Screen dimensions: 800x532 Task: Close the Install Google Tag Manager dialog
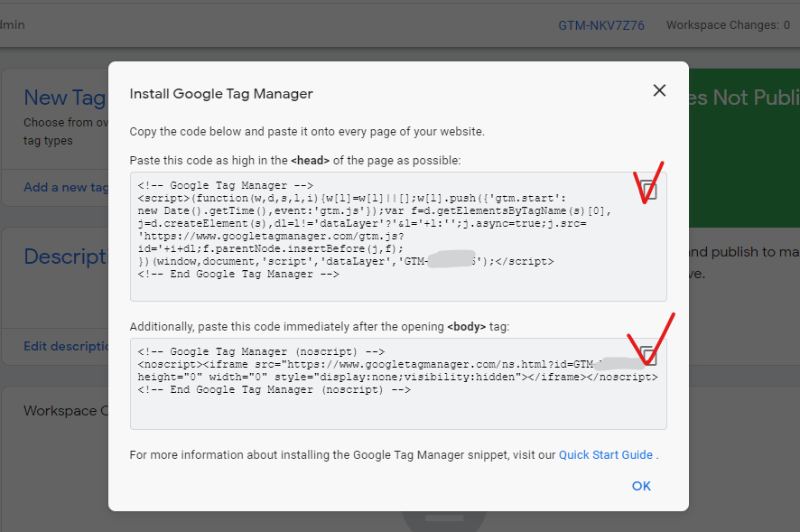click(x=659, y=91)
